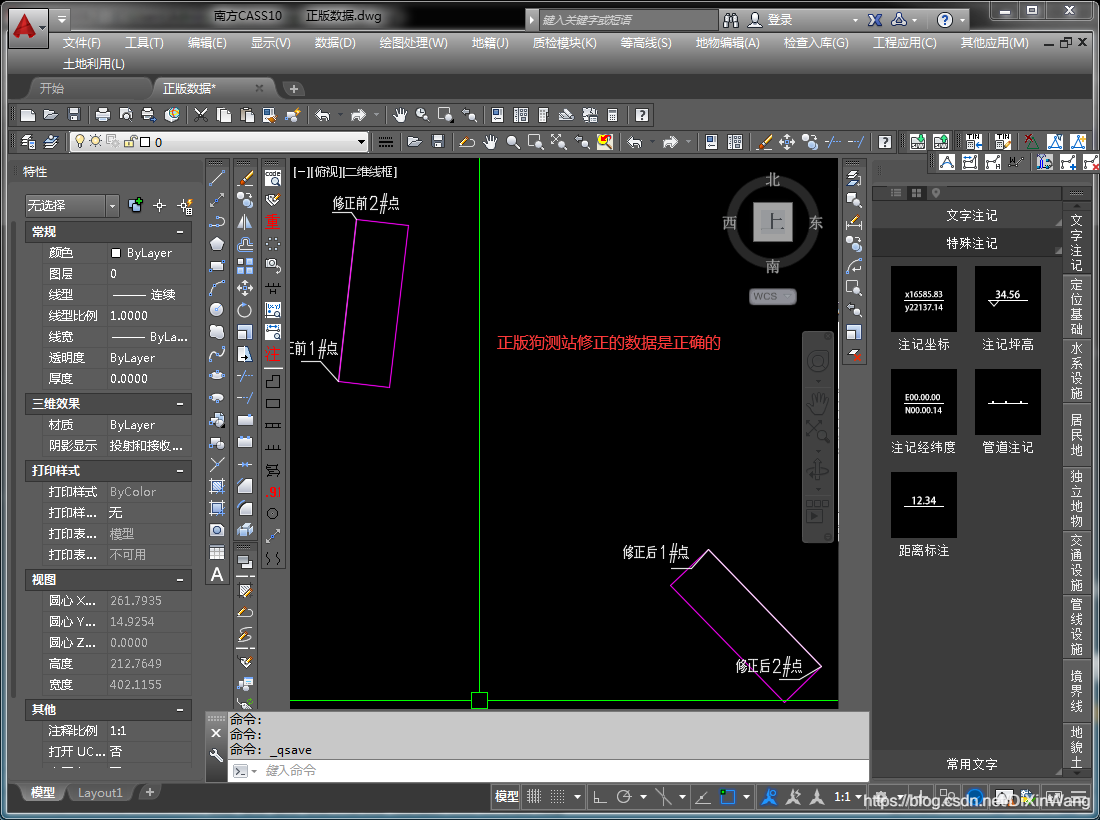This screenshot has height=820, width=1100.
Task: Click the New drawing icon in the toolbar
Action: click(x=27, y=115)
